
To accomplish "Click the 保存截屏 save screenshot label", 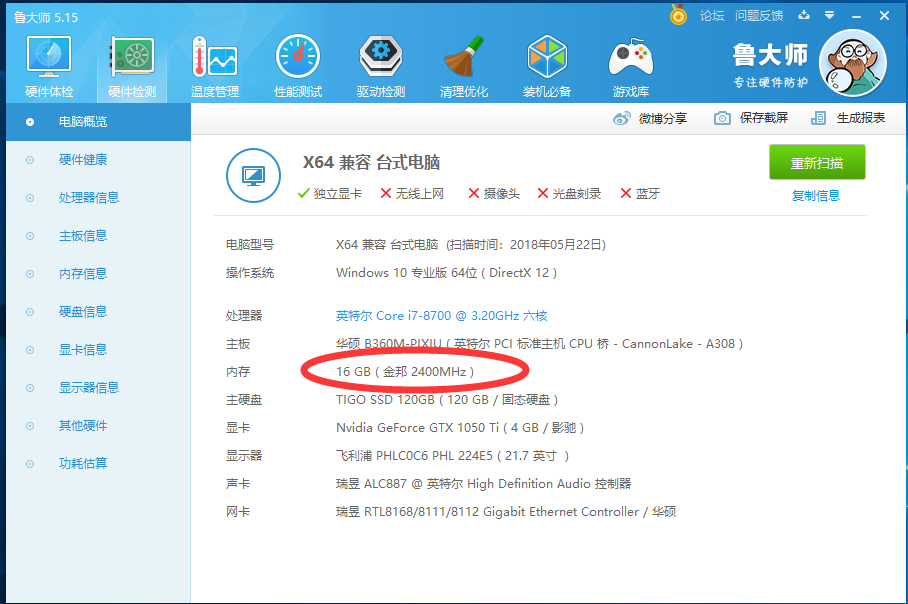I will (764, 118).
